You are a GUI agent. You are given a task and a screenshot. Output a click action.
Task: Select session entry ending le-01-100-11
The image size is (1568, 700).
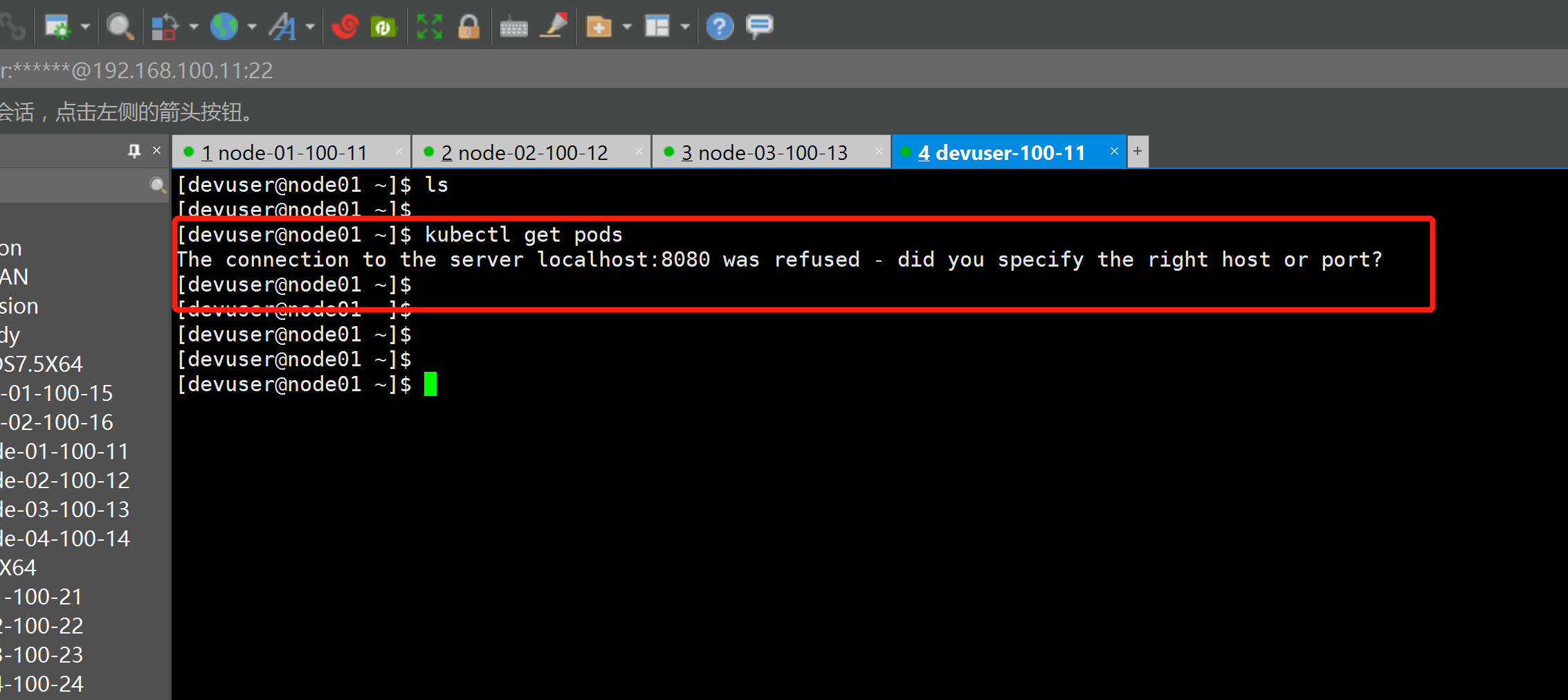(65, 451)
